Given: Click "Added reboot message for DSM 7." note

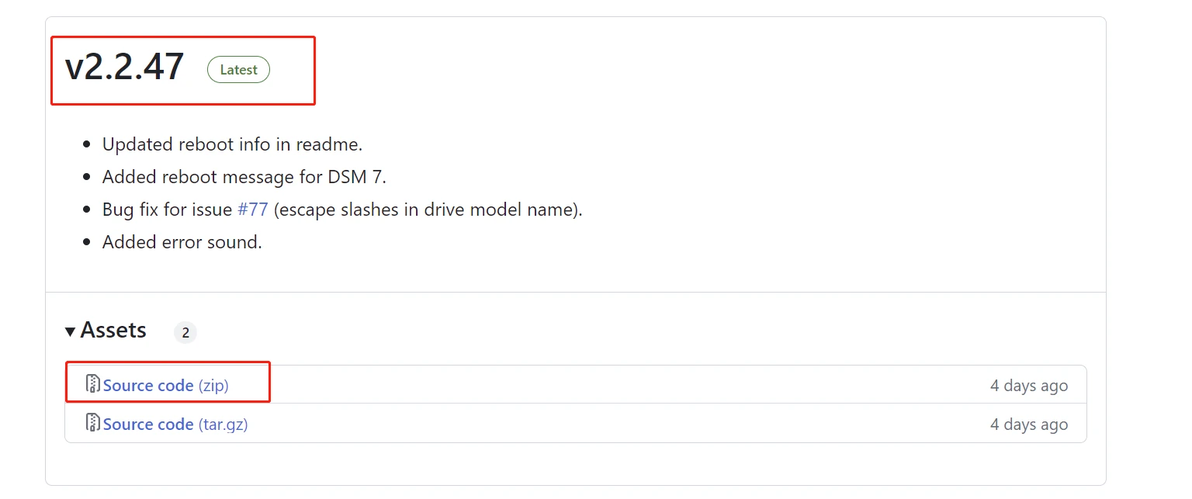Looking at the screenshot, I should (244, 177).
